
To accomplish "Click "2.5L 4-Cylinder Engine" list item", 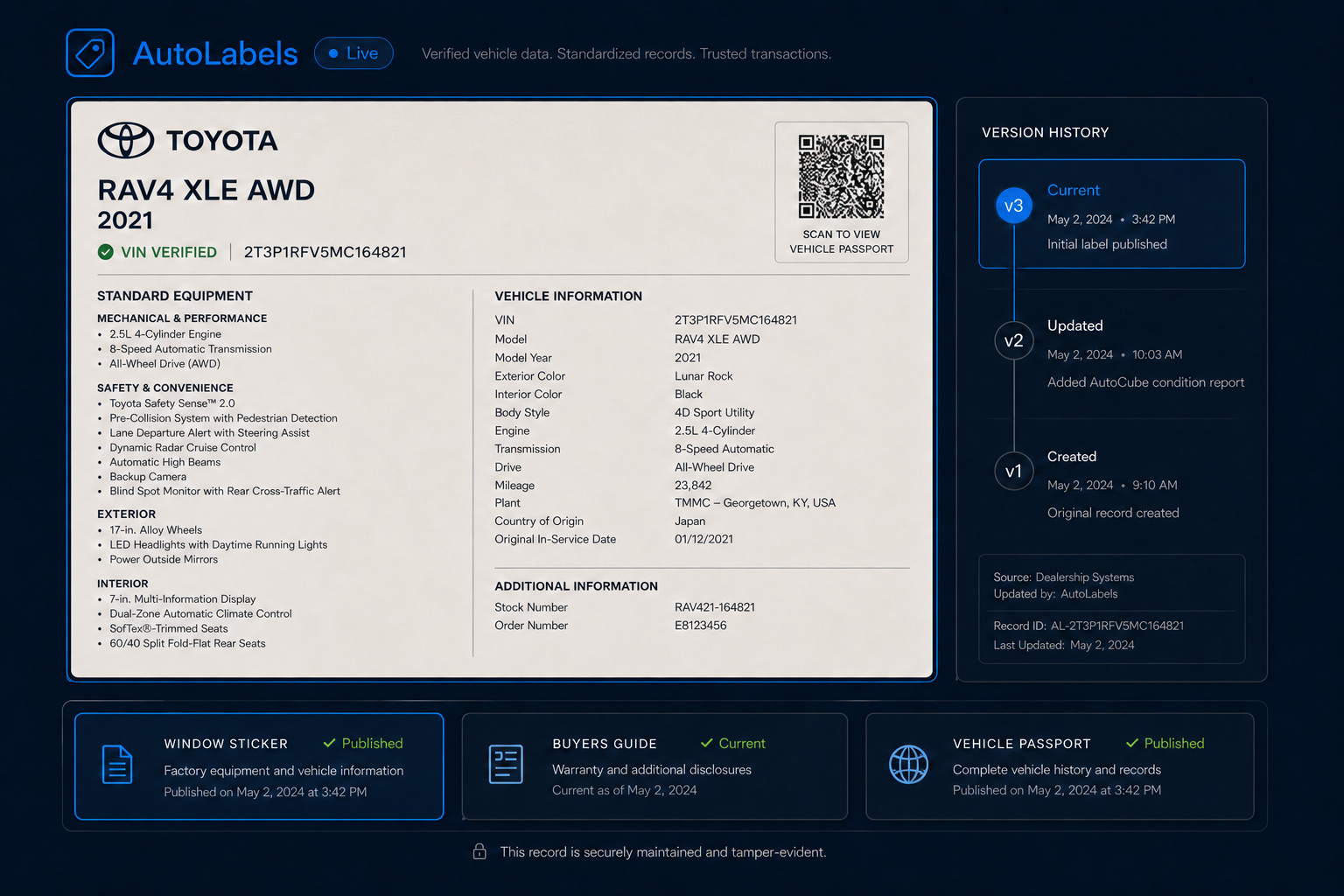I will pyautogui.click(x=165, y=334).
